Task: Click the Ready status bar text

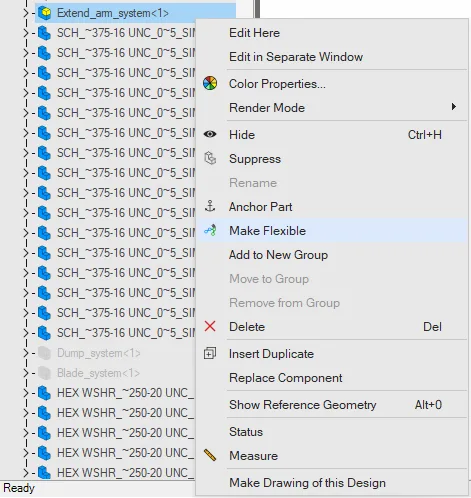Action: tap(19, 488)
